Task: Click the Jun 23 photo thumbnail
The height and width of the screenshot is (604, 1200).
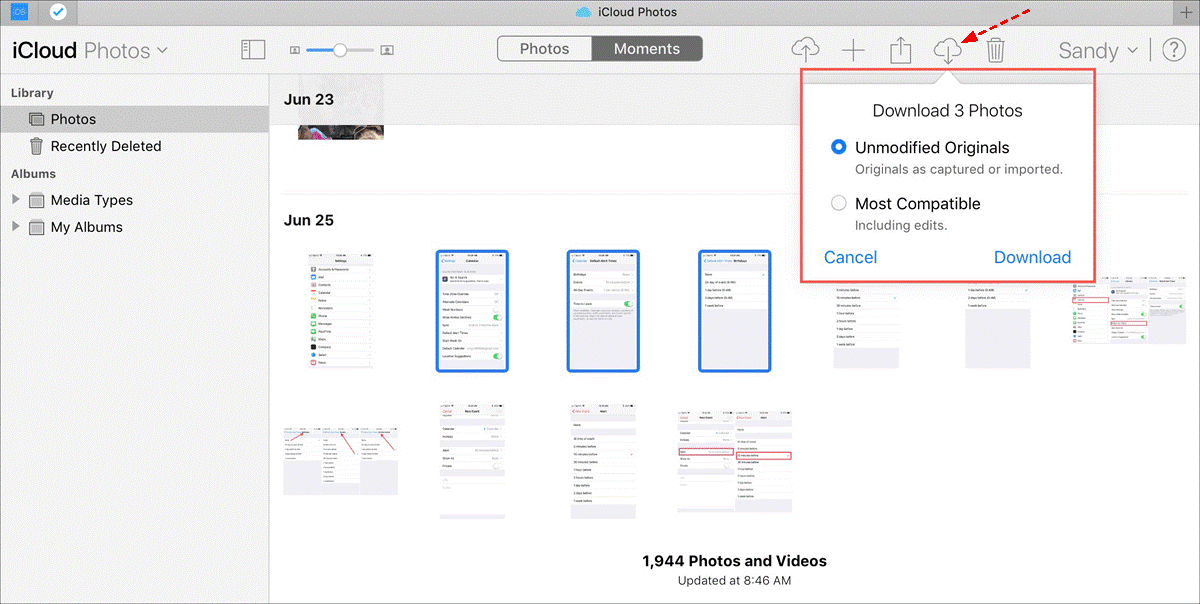Action: (341, 132)
